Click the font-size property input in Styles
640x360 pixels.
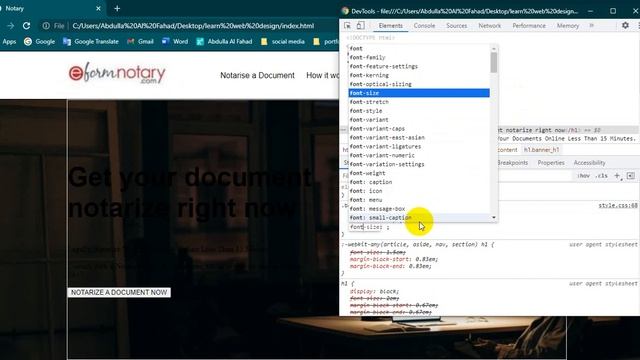pyautogui.click(x=365, y=227)
